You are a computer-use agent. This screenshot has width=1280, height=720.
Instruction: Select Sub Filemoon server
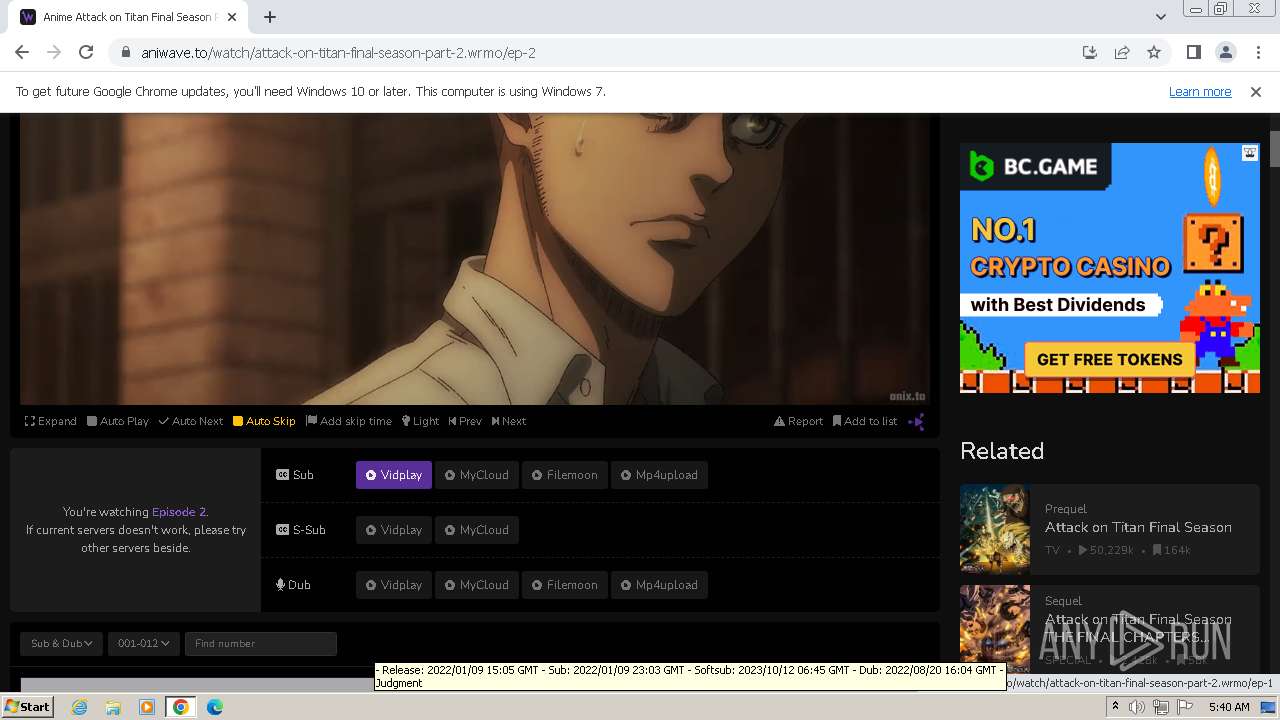click(x=565, y=475)
